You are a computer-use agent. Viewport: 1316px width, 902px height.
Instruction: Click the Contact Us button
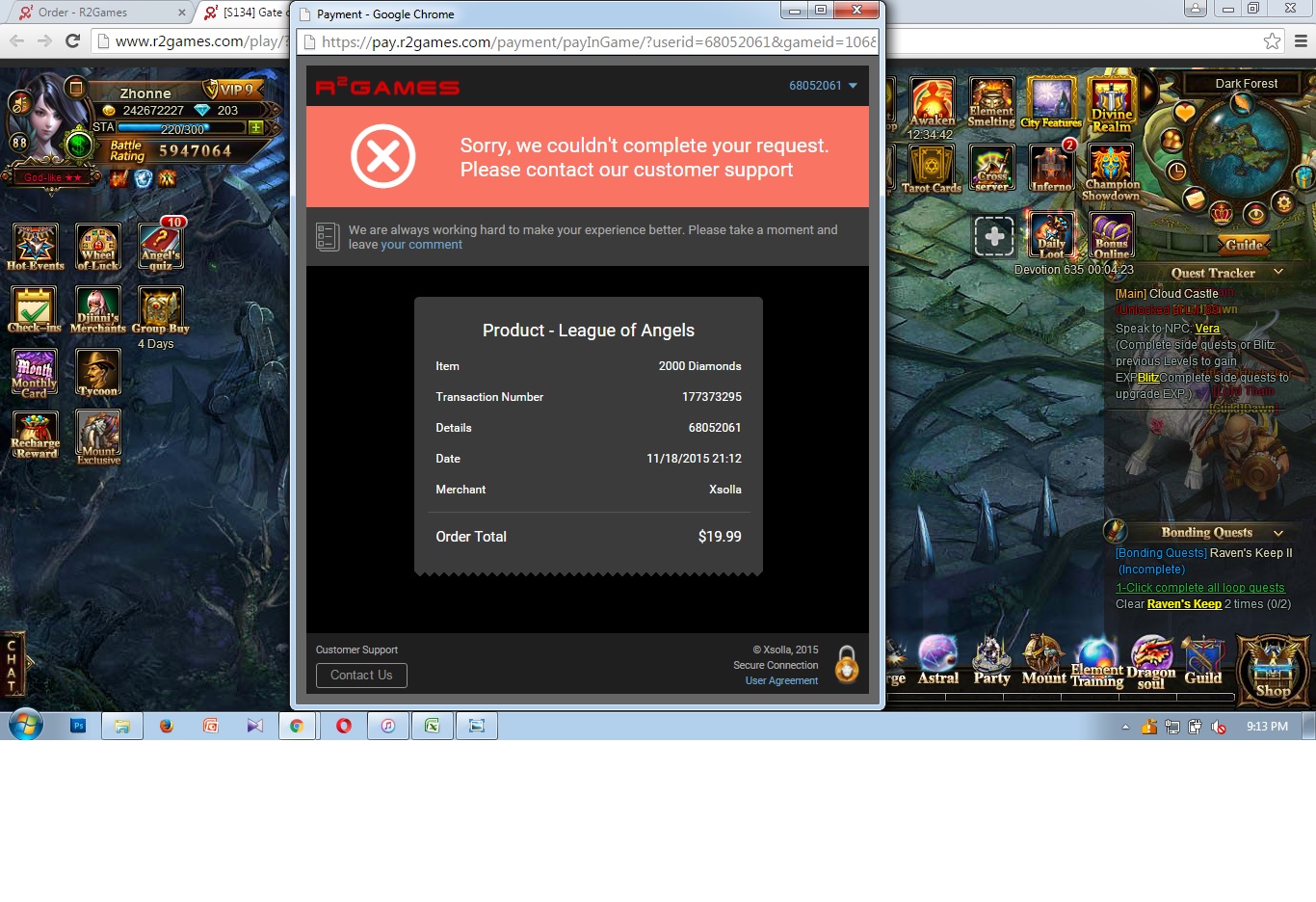[x=361, y=676]
